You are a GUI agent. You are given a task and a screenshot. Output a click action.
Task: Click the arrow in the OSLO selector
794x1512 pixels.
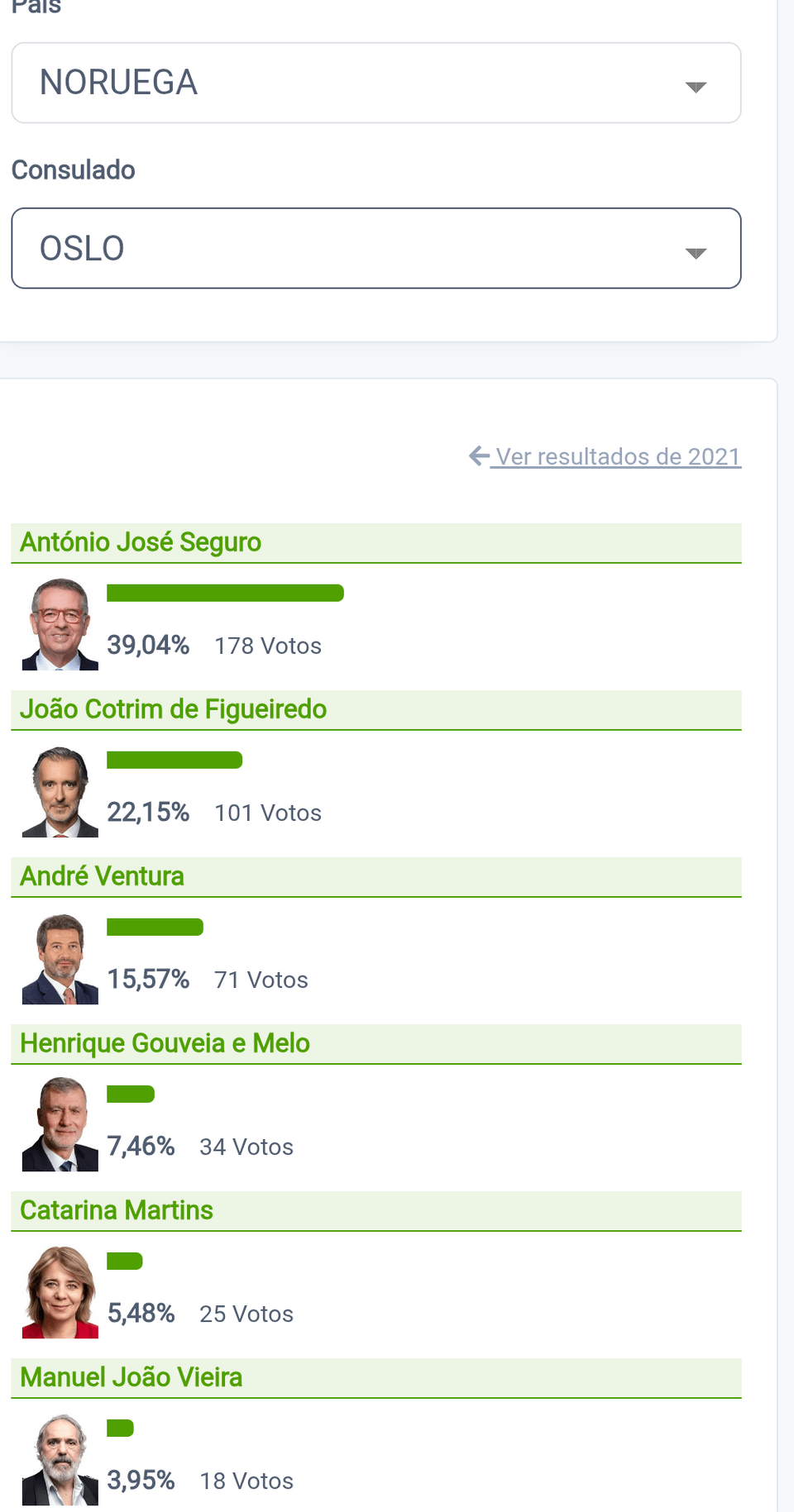tap(696, 253)
